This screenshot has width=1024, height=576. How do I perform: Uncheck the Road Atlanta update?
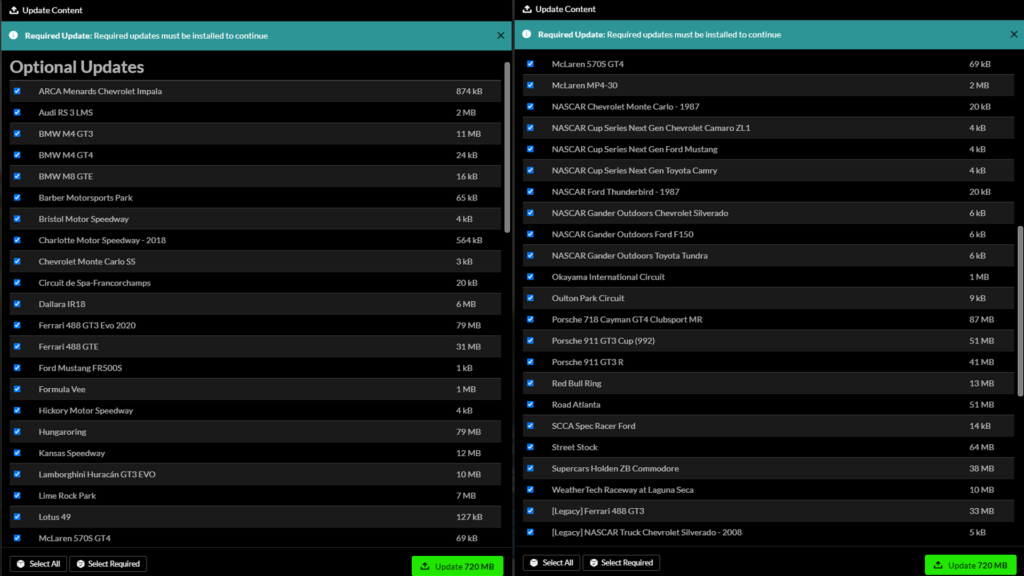point(530,405)
